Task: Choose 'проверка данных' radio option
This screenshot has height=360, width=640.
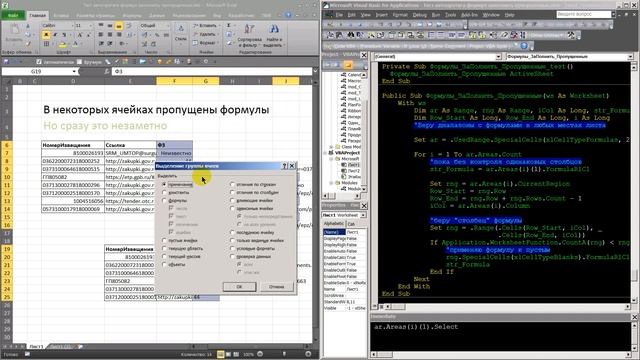Action: [x=233, y=256]
